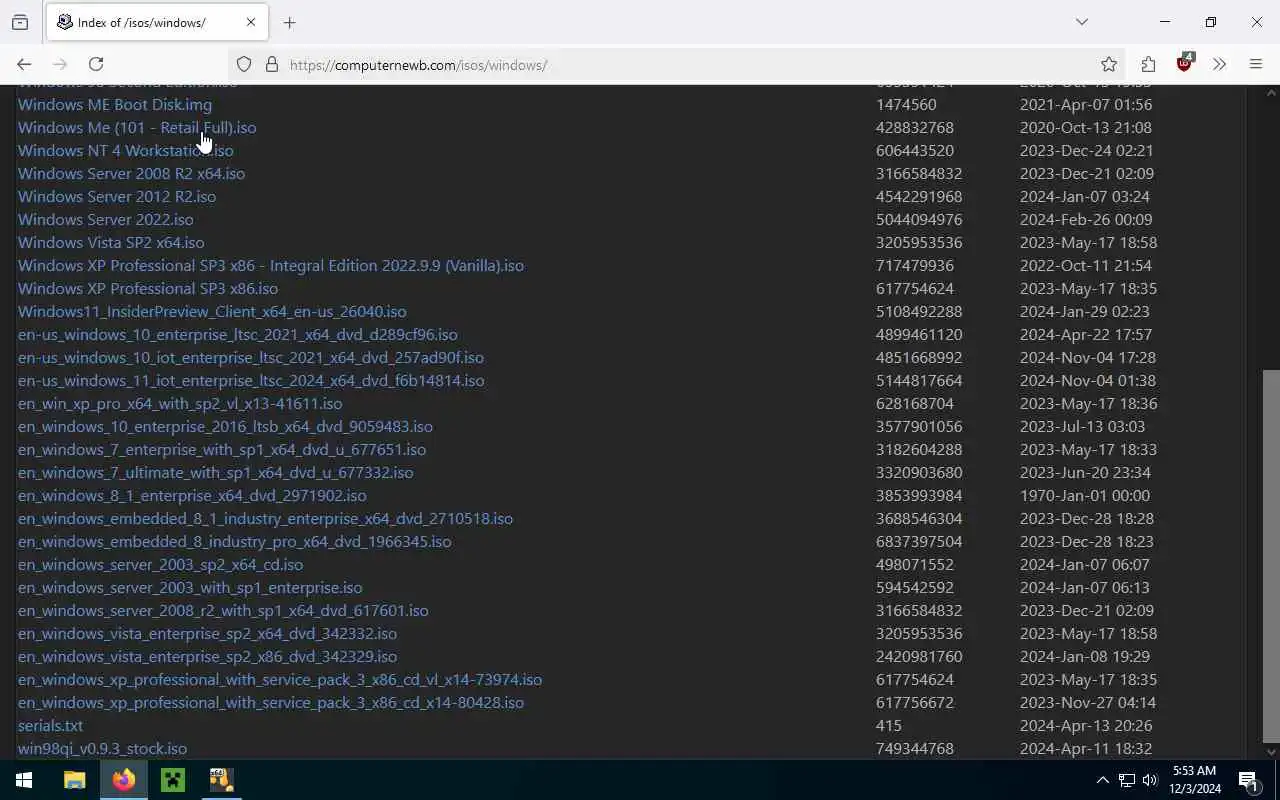Go back to previous page
Image resolution: width=1280 pixels, height=800 pixels.
tap(24, 64)
